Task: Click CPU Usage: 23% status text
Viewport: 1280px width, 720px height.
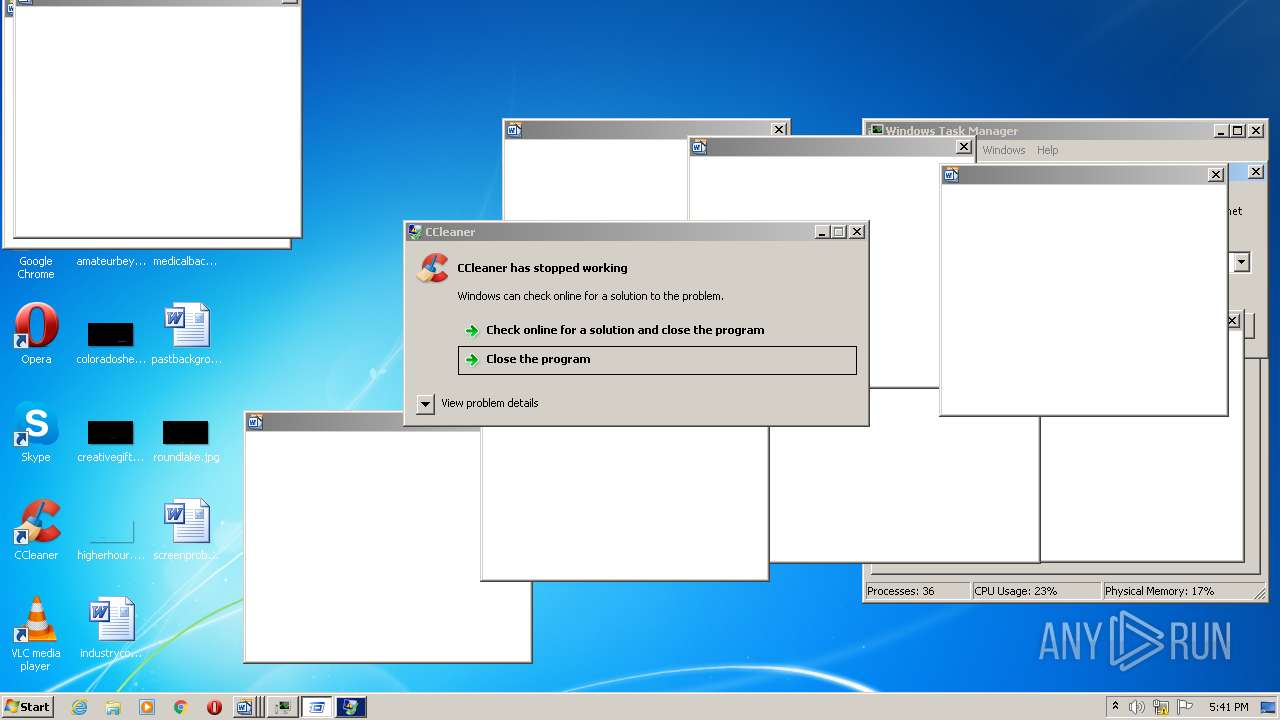Action: 1016,591
